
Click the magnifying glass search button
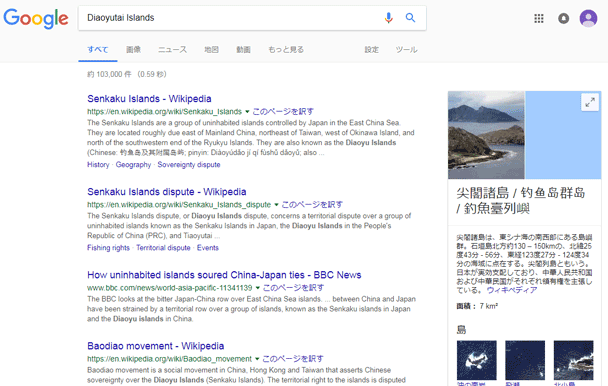pos(411,18)
